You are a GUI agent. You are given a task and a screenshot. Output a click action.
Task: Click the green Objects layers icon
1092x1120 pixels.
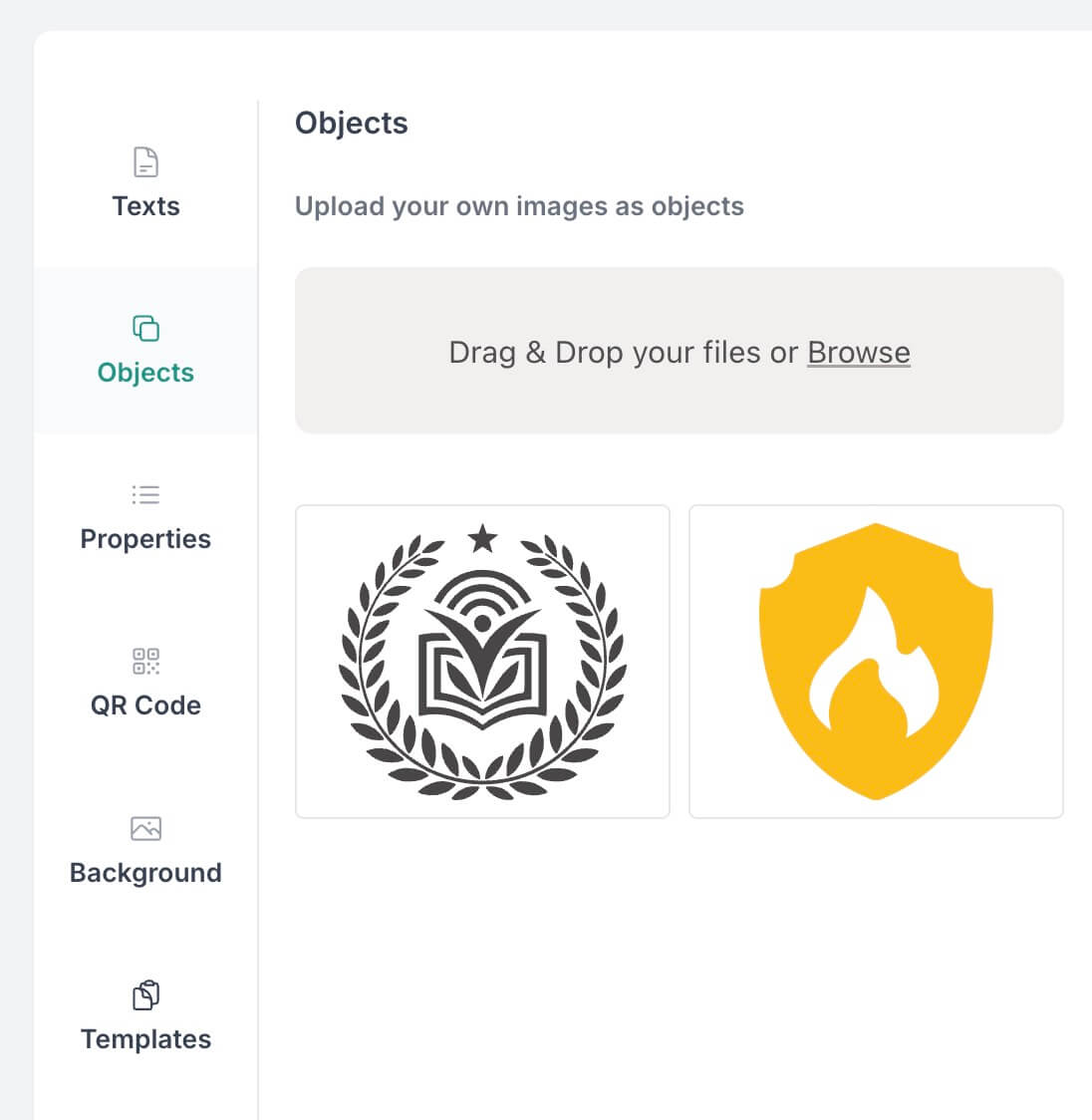point(145,328)
